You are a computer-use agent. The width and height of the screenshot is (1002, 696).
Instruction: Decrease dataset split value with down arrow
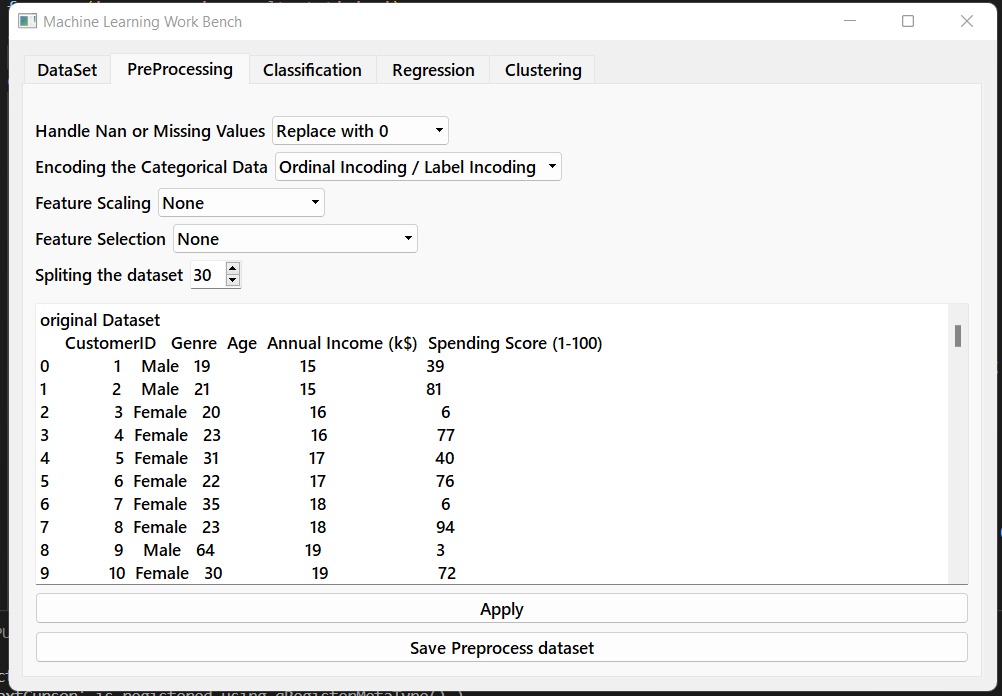coord(233,281)
